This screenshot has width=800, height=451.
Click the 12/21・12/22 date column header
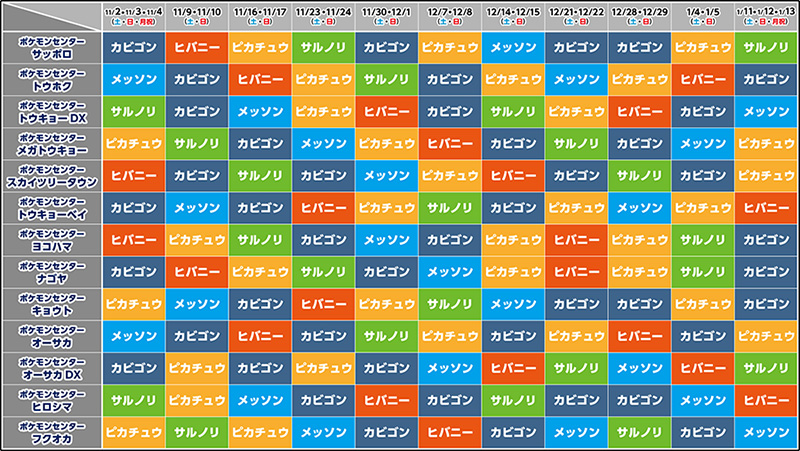pos(577,16)
